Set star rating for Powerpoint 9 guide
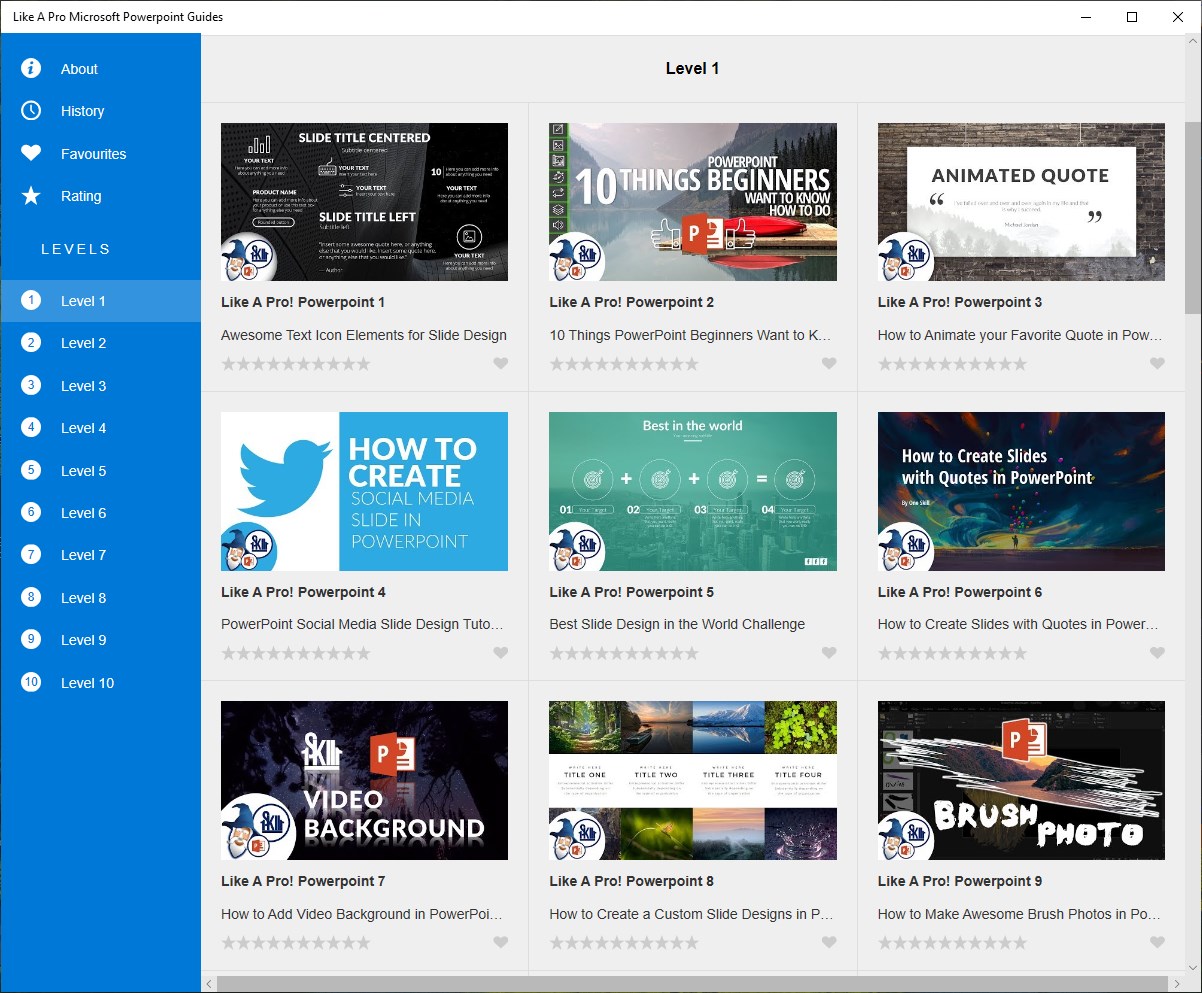The image size is (1202, 993). tap(952, 942)
